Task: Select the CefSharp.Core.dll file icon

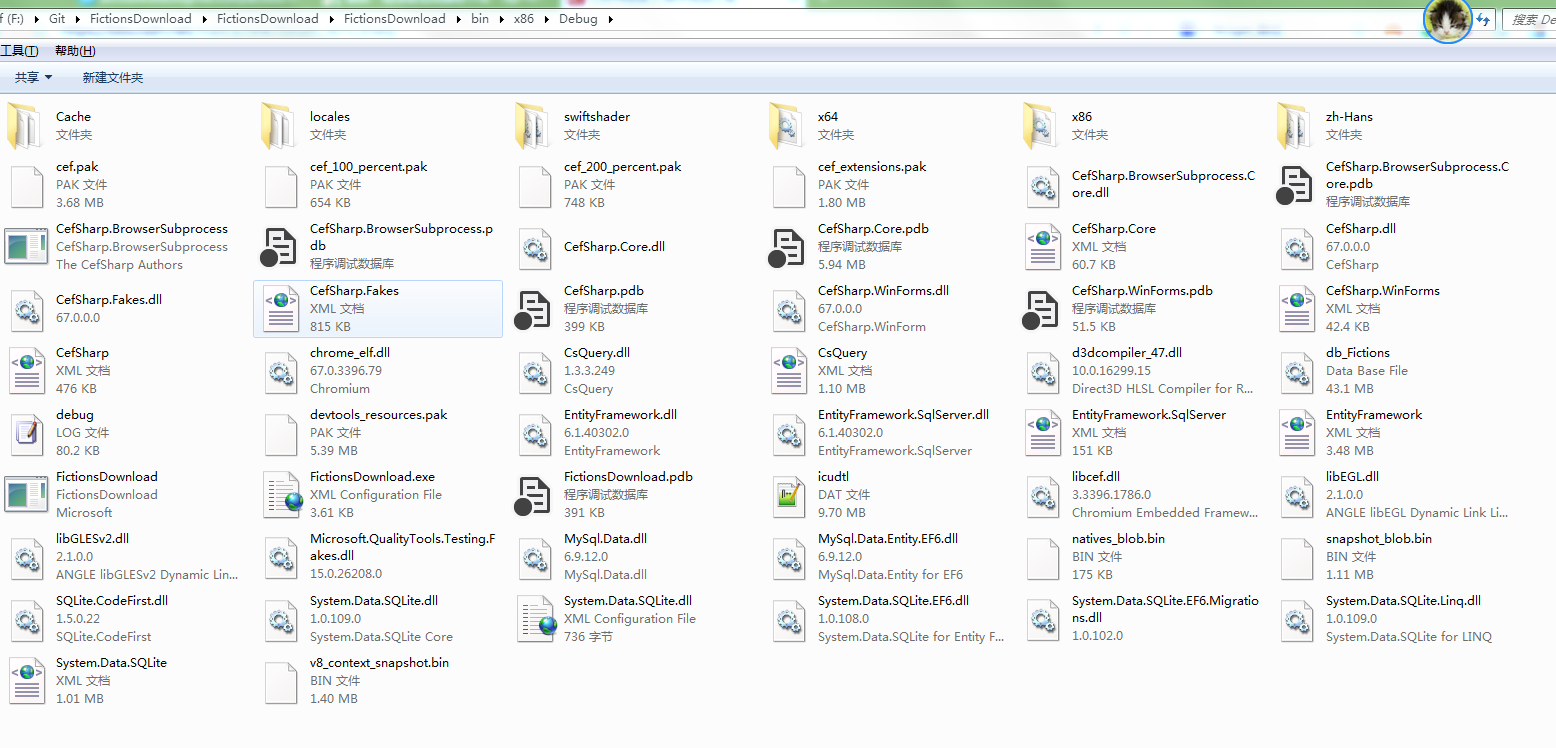Action: (x=535, y=248)
